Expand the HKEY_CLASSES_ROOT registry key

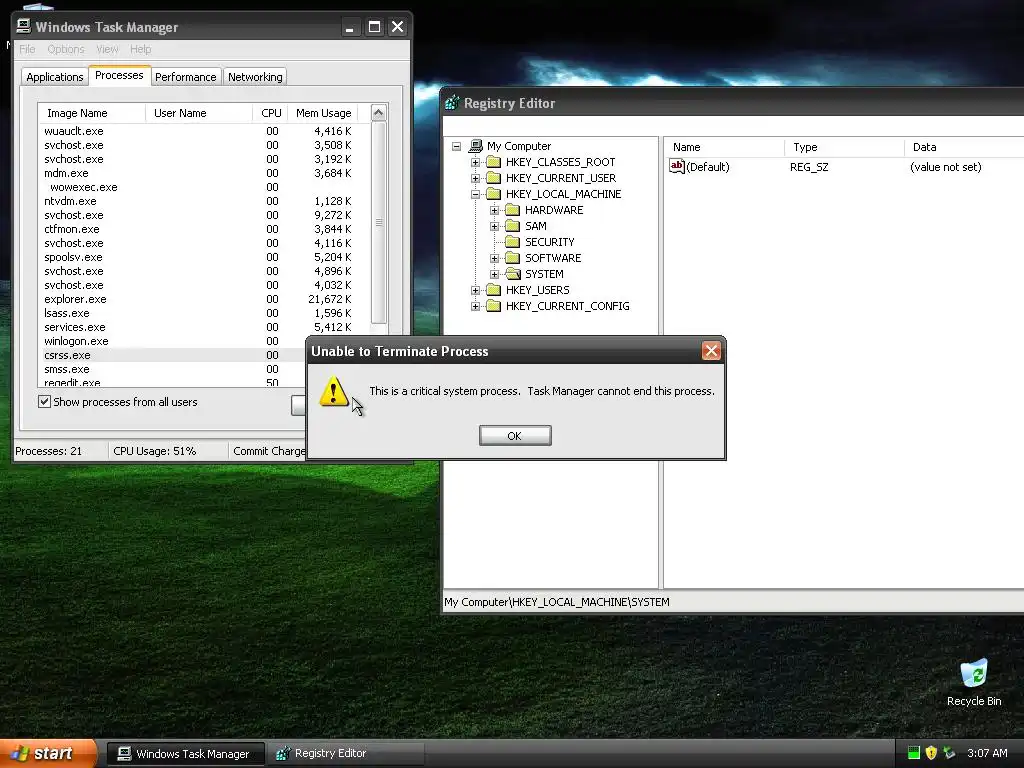[475, 162]
